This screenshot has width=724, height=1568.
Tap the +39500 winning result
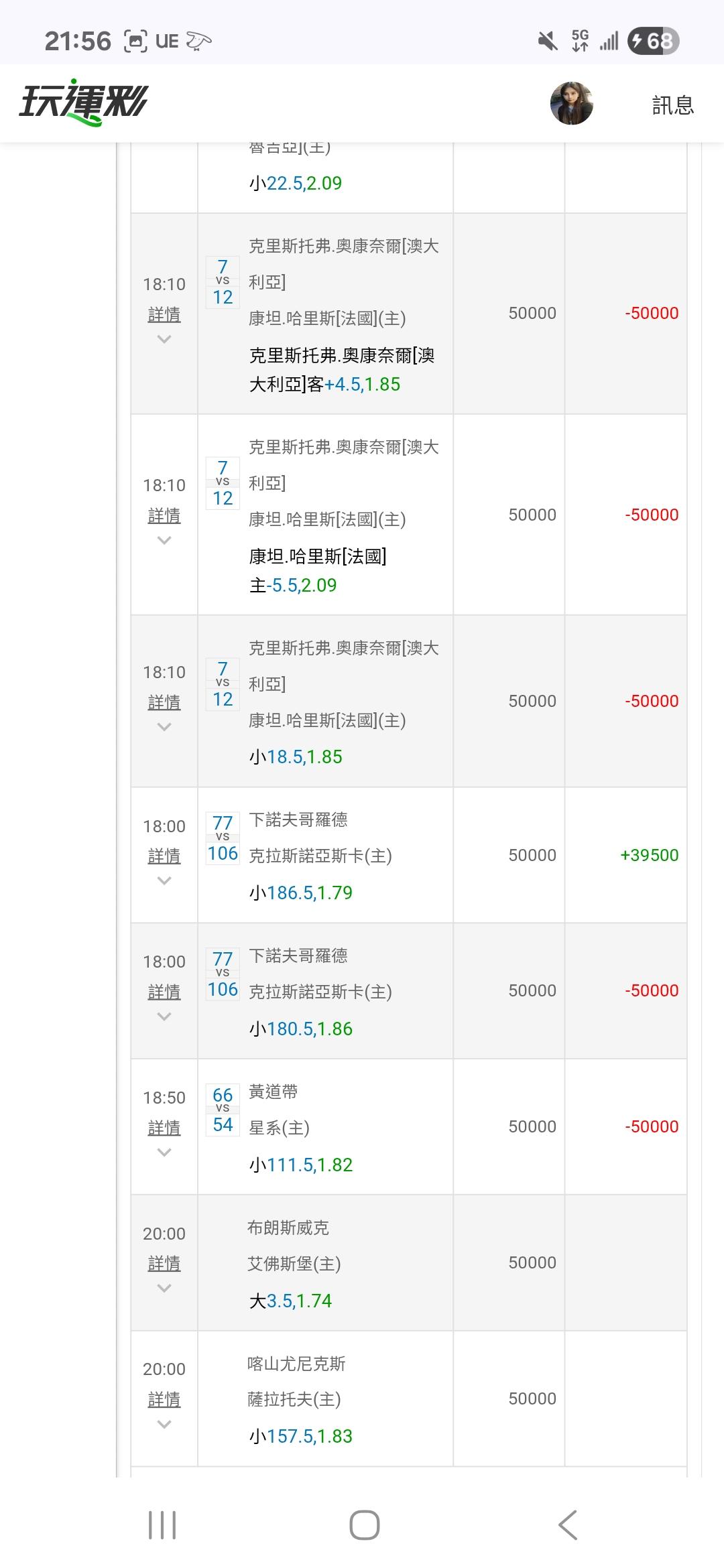pyautogui.click(x=649, y=855)
